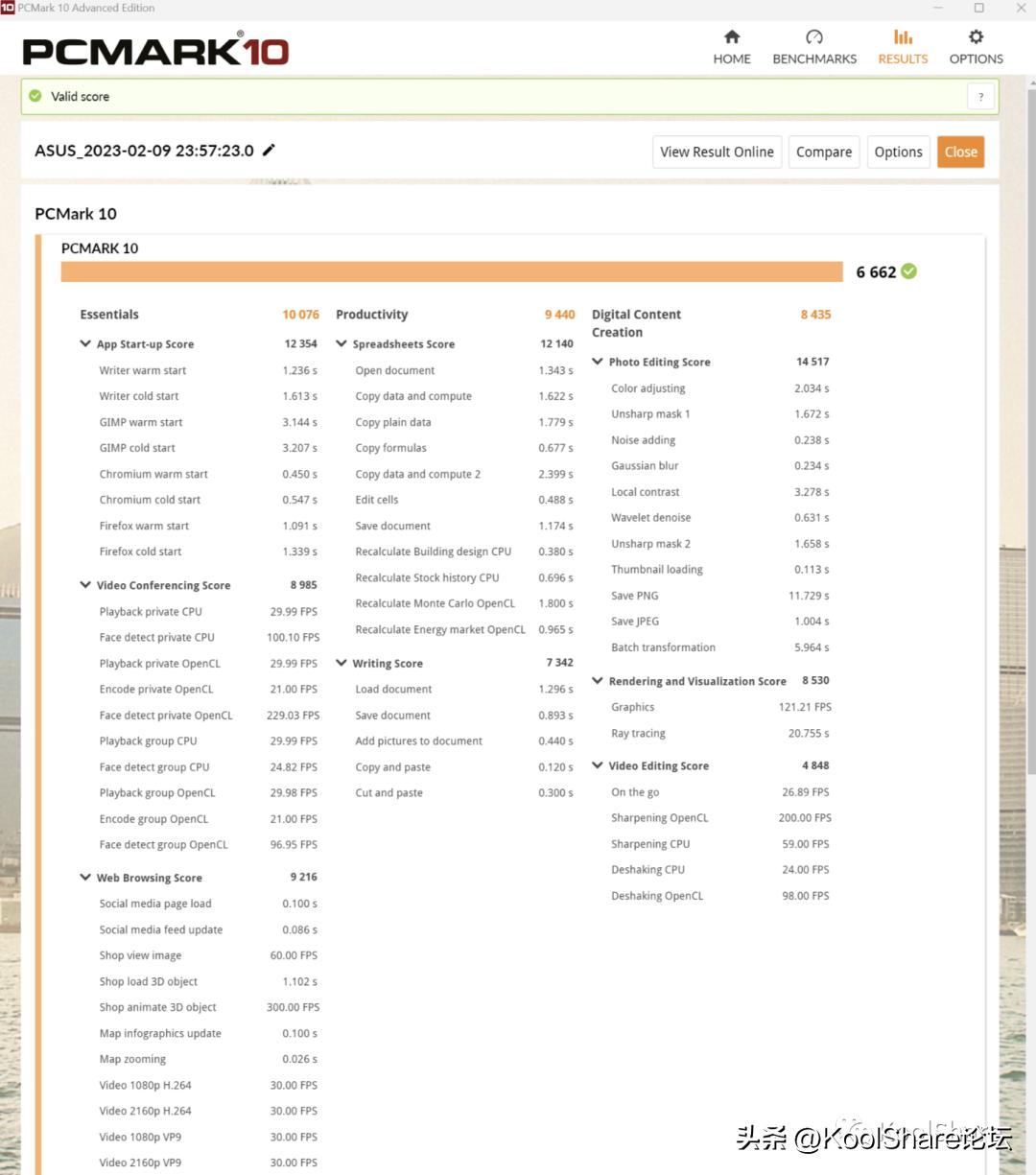The height and width of the screenshot is (1175, 1036).
Task: Click the vertical scrollbar on right
Action: pos(1031,432)
